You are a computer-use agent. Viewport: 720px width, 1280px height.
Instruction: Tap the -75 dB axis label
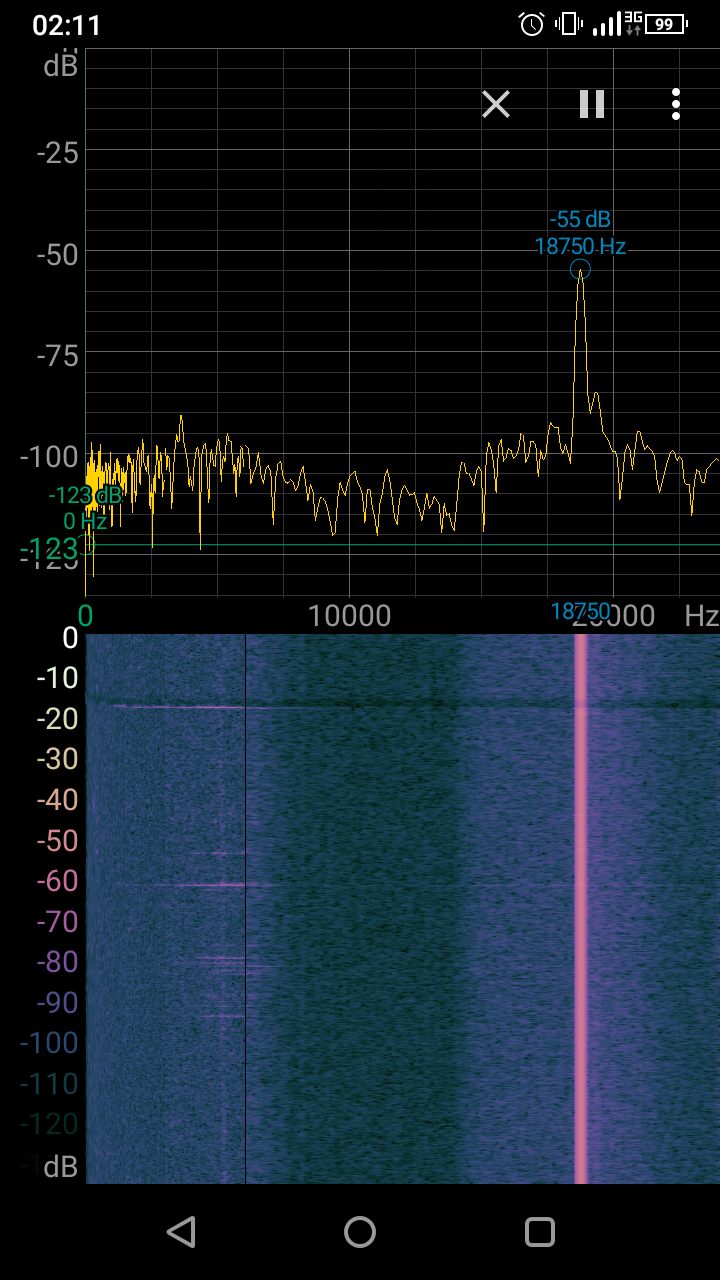point(57,356)
